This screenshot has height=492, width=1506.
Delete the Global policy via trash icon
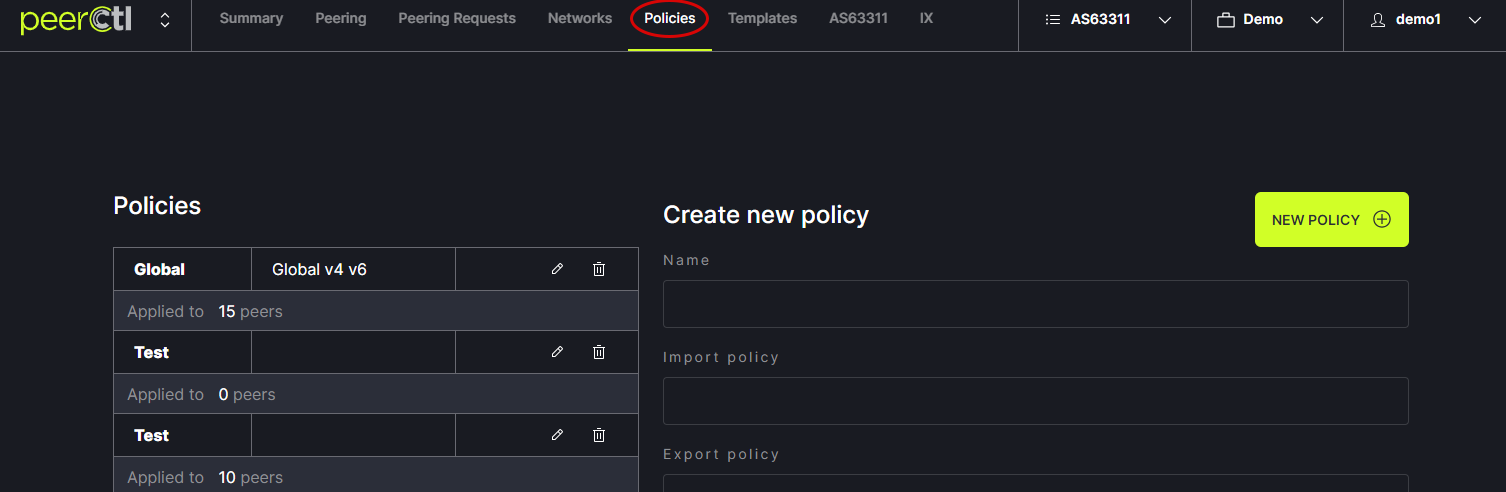(599, 269)
